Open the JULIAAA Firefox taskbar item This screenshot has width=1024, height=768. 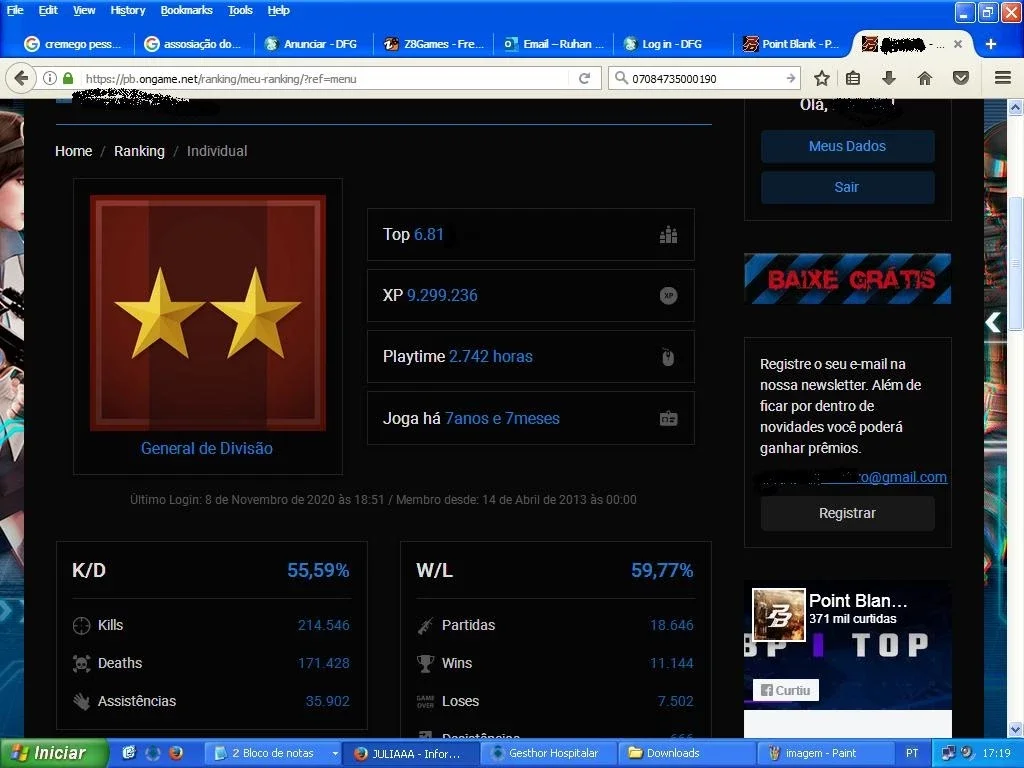tap(411, 753)
